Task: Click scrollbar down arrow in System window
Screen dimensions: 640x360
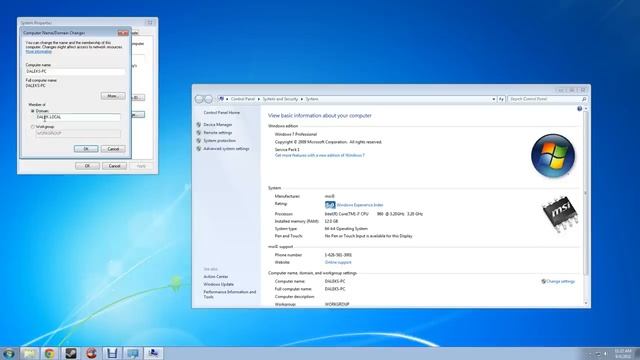Action: coord(586,303)
